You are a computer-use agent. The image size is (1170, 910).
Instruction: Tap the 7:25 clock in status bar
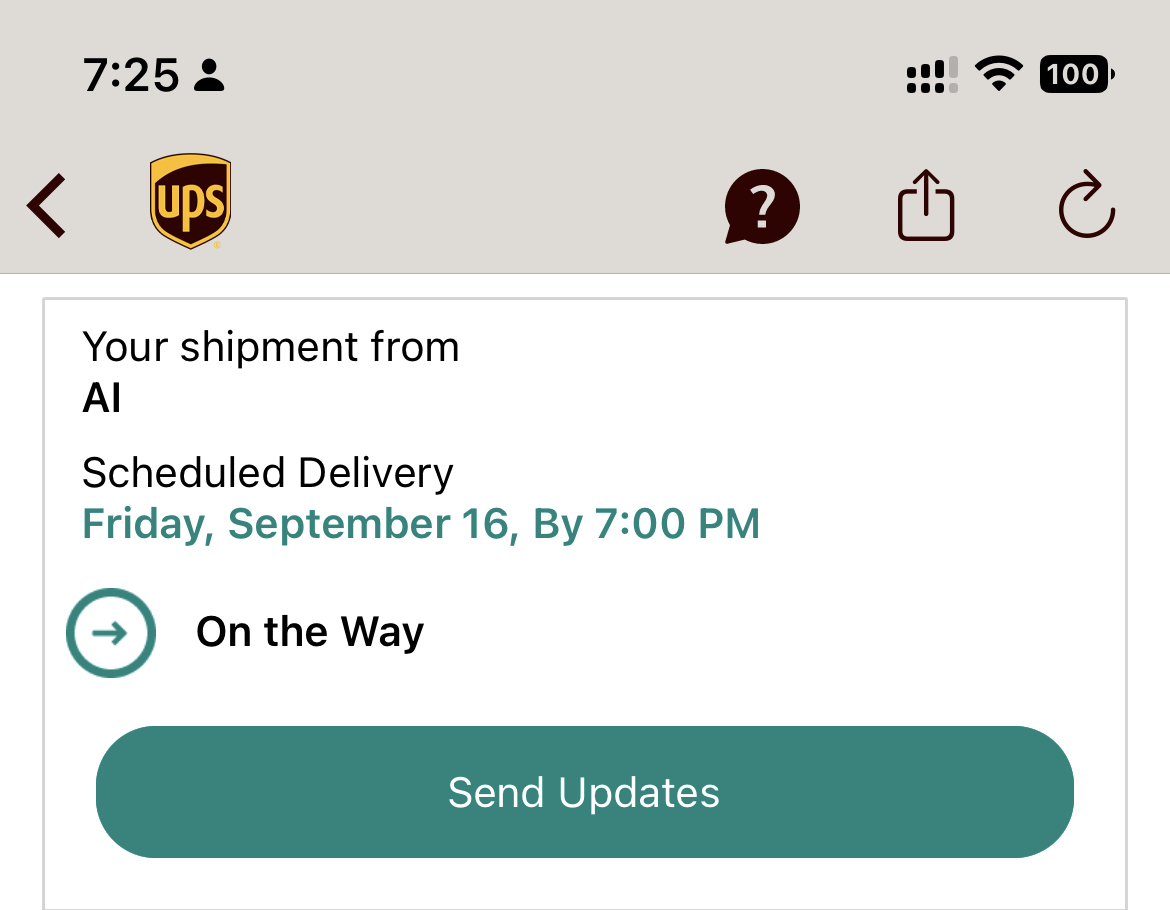131,75
